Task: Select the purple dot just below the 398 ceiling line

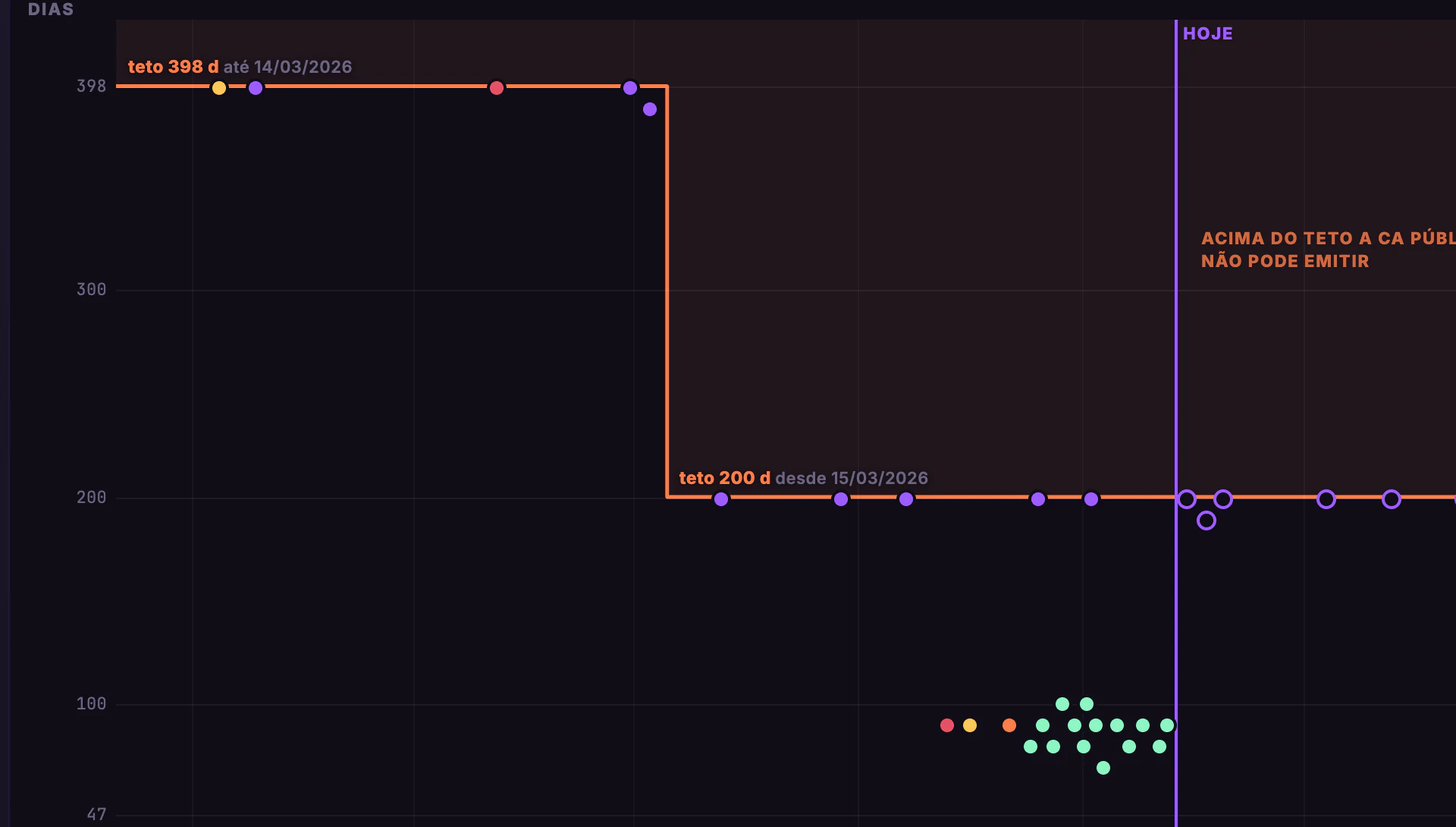Action: point(650,109)
